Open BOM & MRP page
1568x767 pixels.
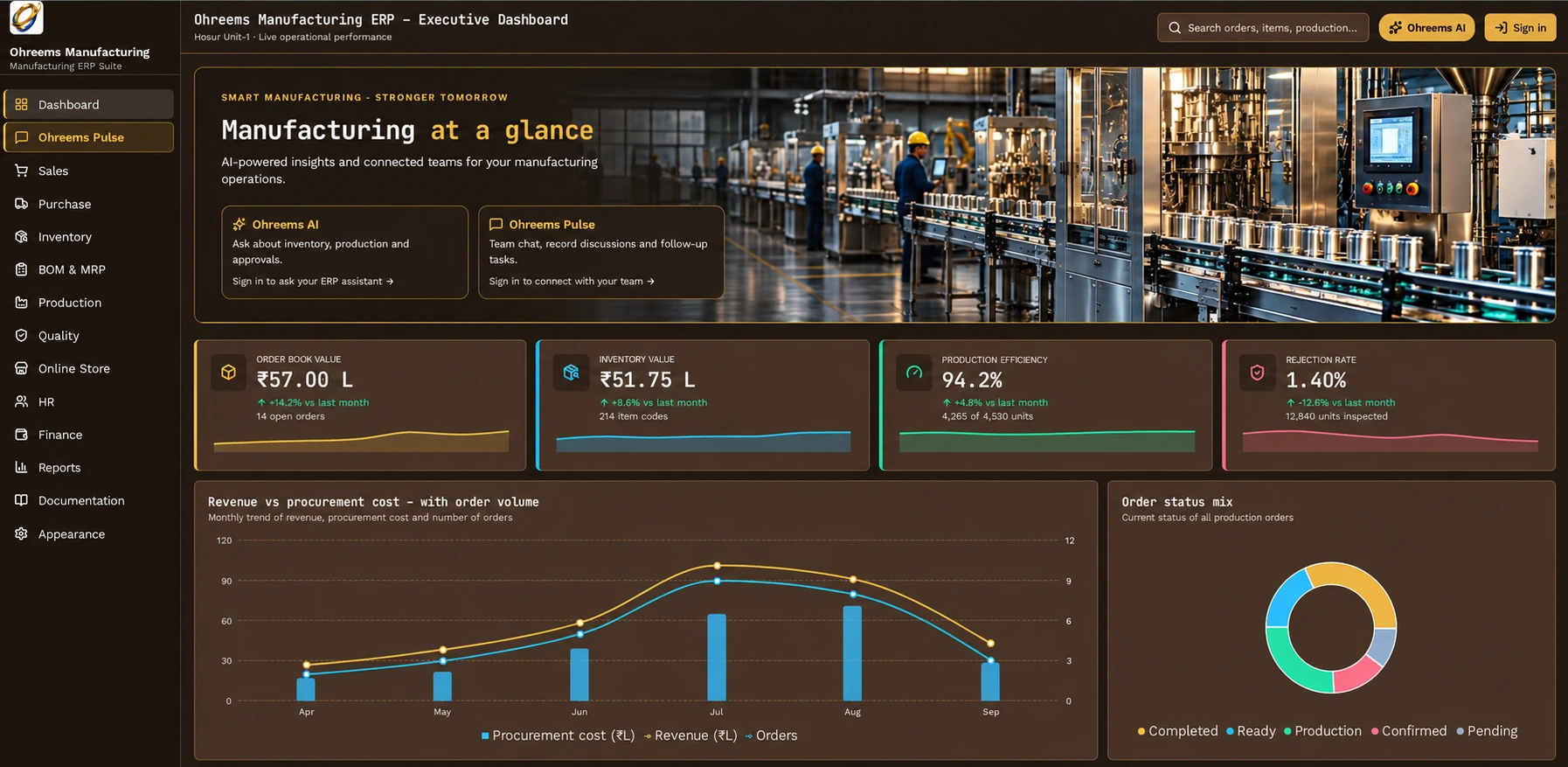point(89,269)
